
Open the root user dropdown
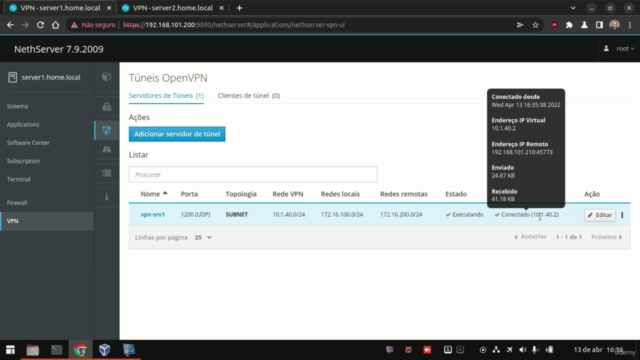(625, 49)
